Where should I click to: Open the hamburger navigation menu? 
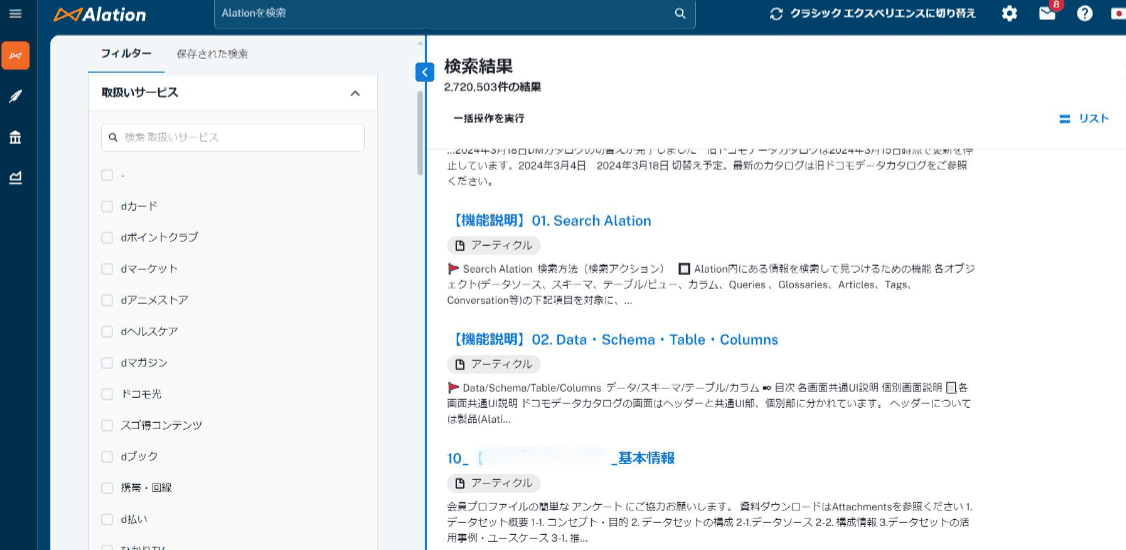click(x=15, y=14)
